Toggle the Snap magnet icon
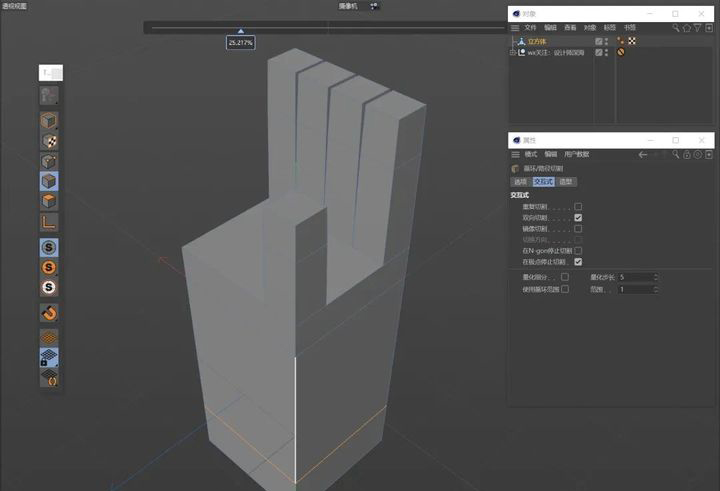Image resolution: width=720 pixels, height=491 pixels. [x=49, y=313]
